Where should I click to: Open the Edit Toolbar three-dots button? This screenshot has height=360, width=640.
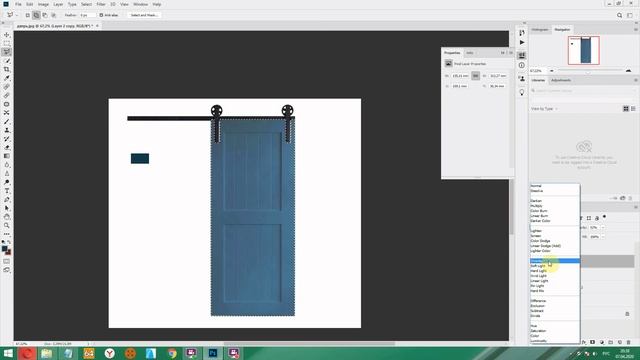tap(7, 234)
